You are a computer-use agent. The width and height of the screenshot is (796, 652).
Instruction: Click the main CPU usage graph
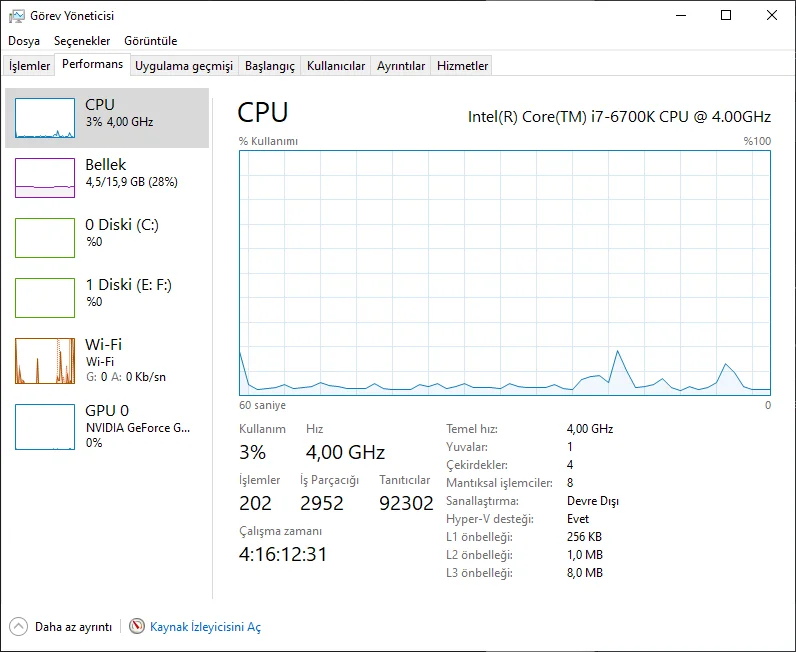point(505,272)
